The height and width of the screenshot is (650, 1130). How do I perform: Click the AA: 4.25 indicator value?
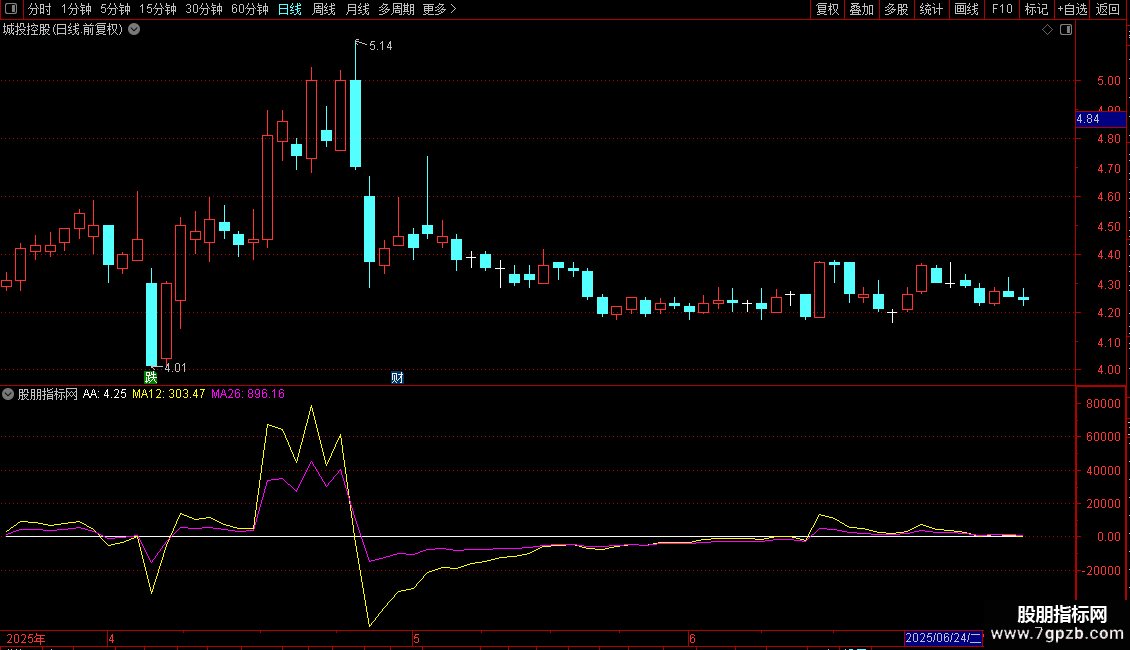(104, 394)
